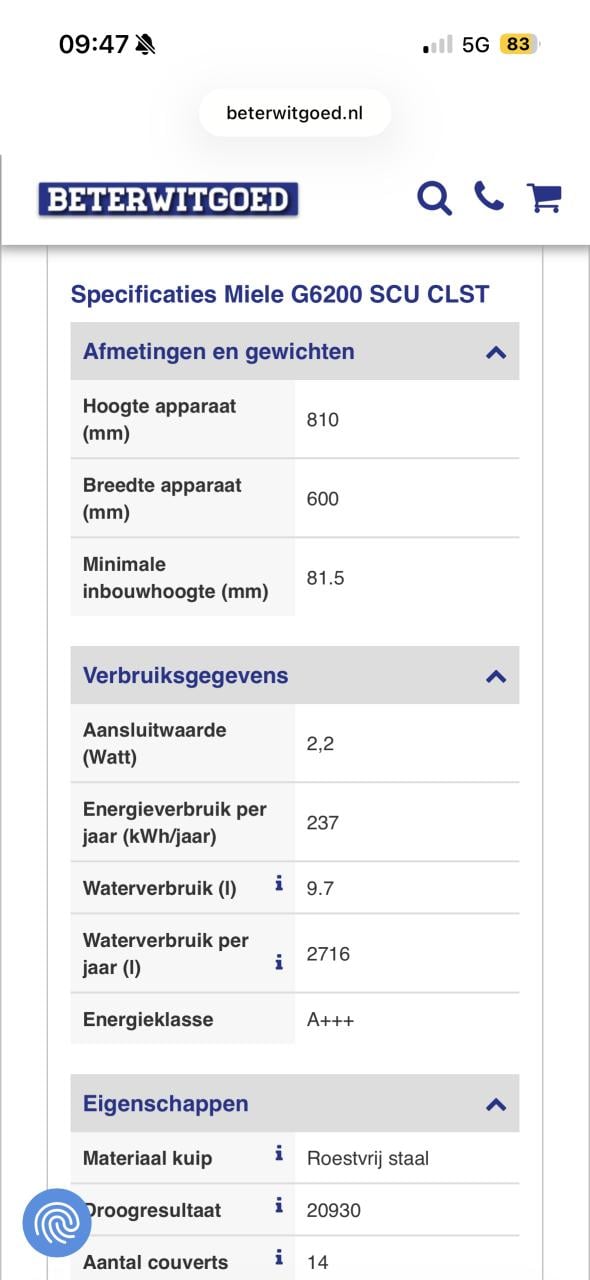Tap the battery percentage indicator
The width and height of the screenshot is (590, 1280).
[x=517, y=44]
